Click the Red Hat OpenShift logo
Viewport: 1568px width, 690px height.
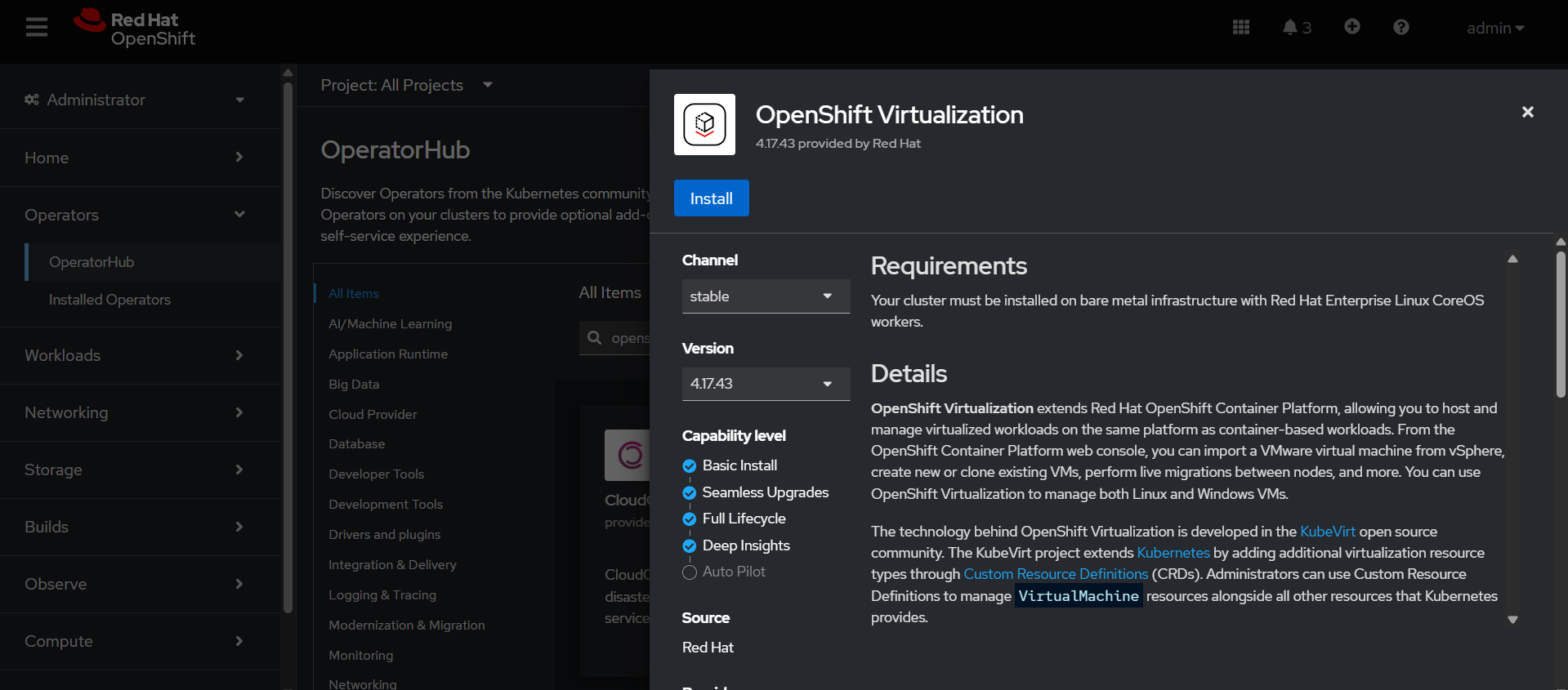[135, 28]
